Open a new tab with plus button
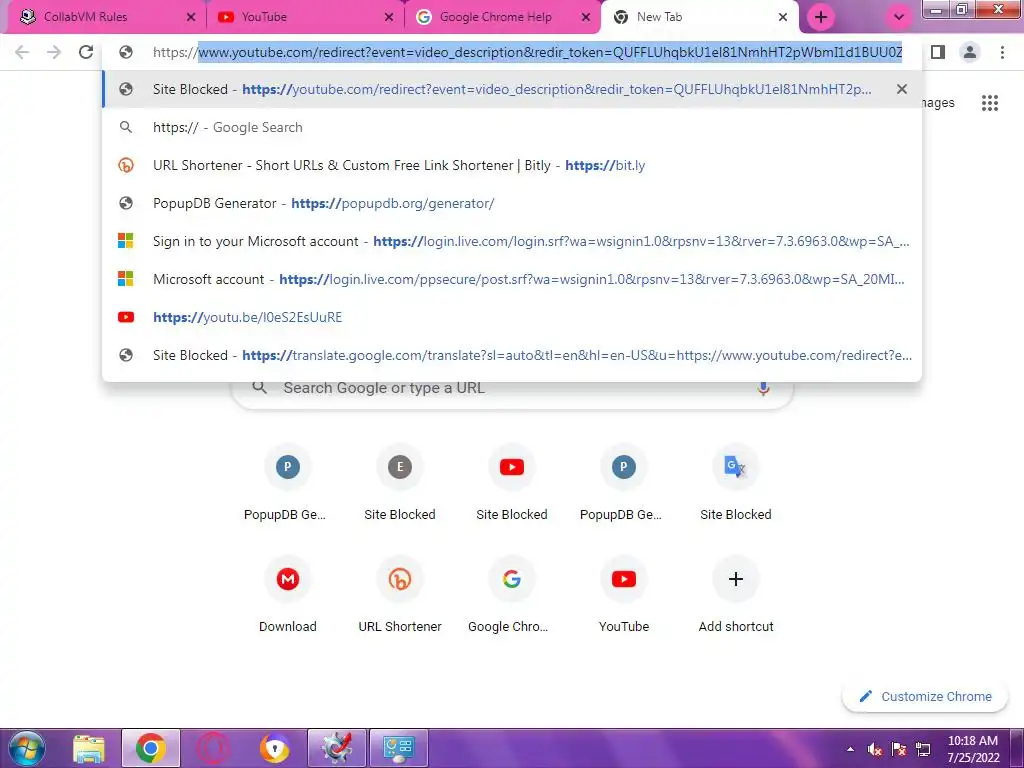 click(x=821, y=17)
